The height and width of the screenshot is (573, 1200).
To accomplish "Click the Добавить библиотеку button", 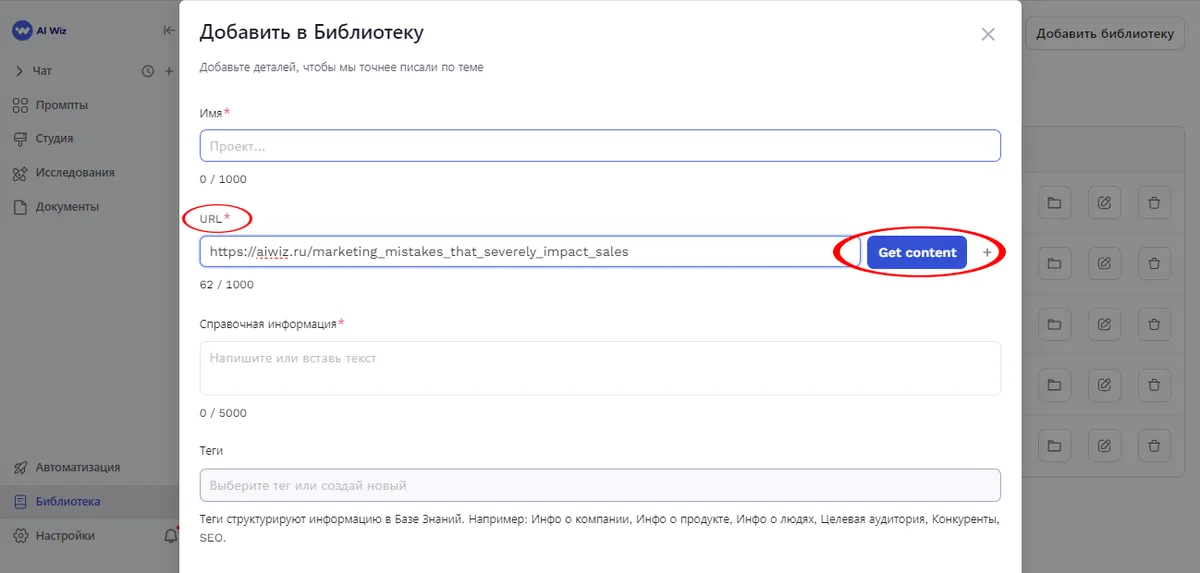I will [1104, 33].
